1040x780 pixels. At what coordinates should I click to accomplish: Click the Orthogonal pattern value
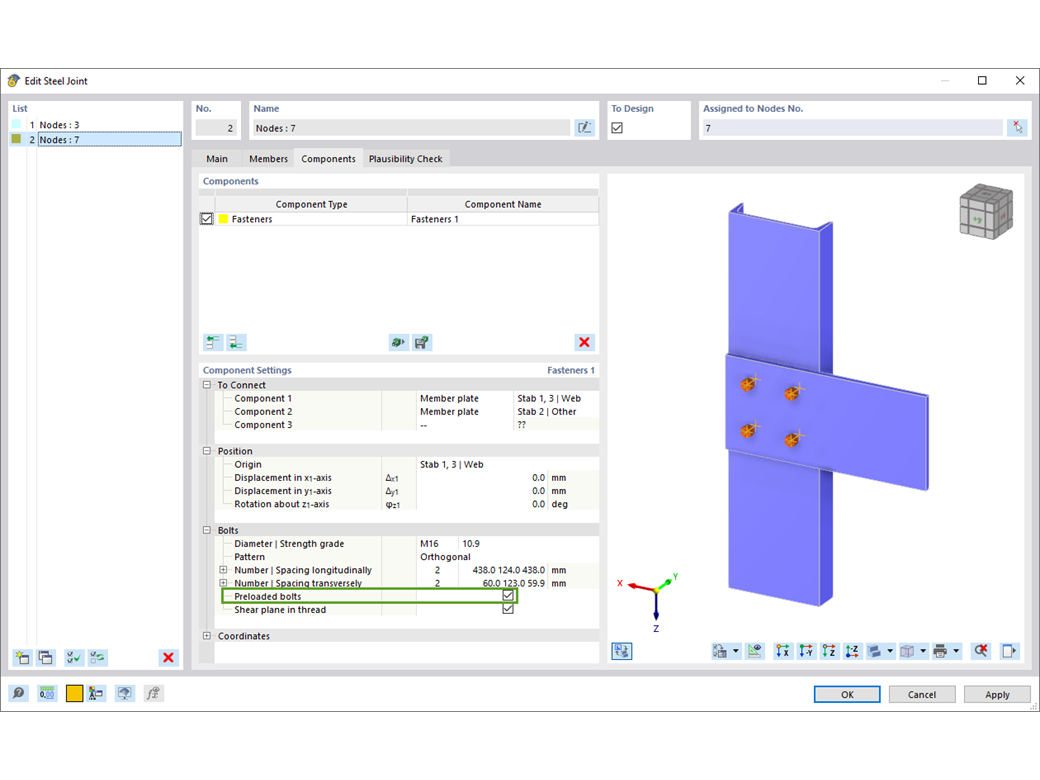(x=445, y=556)
